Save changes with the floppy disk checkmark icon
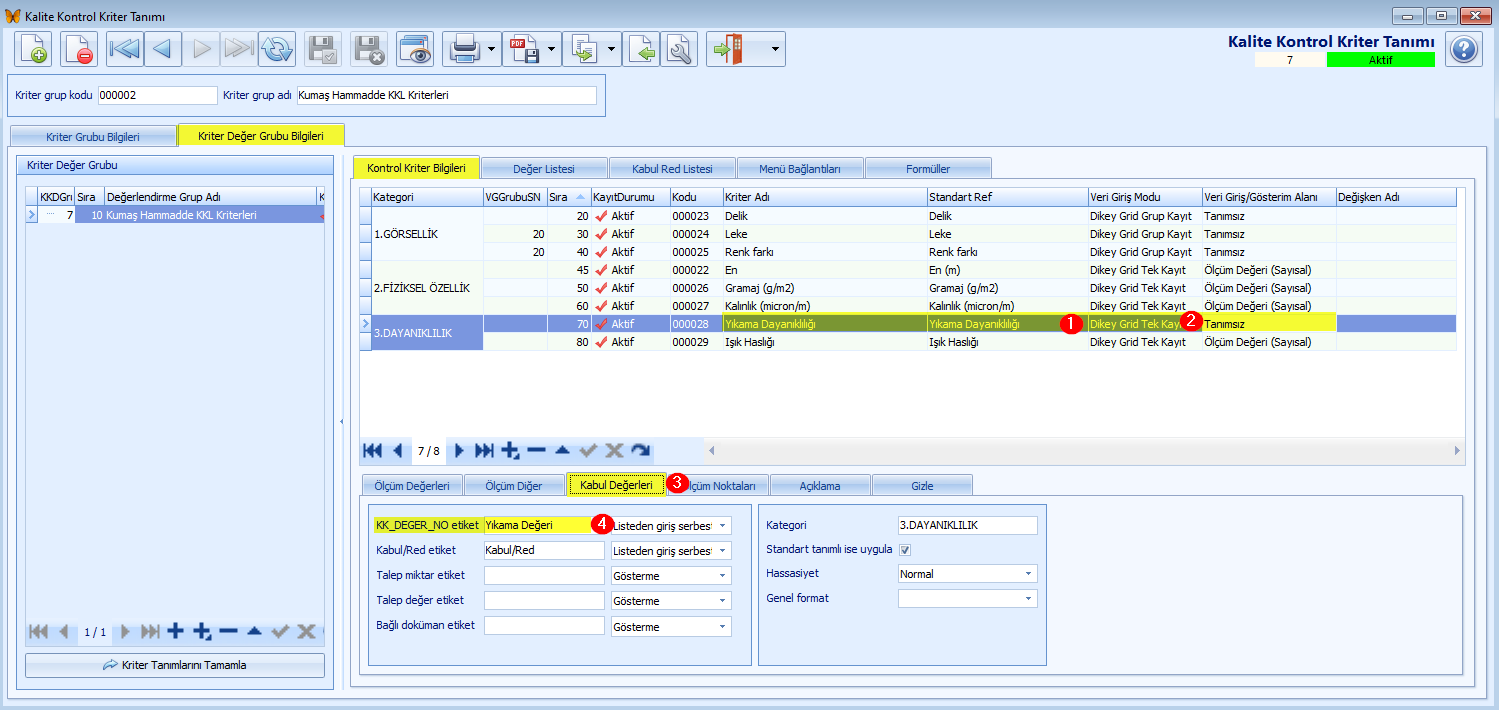This screenshot has height=710, width=1499. 323,49
